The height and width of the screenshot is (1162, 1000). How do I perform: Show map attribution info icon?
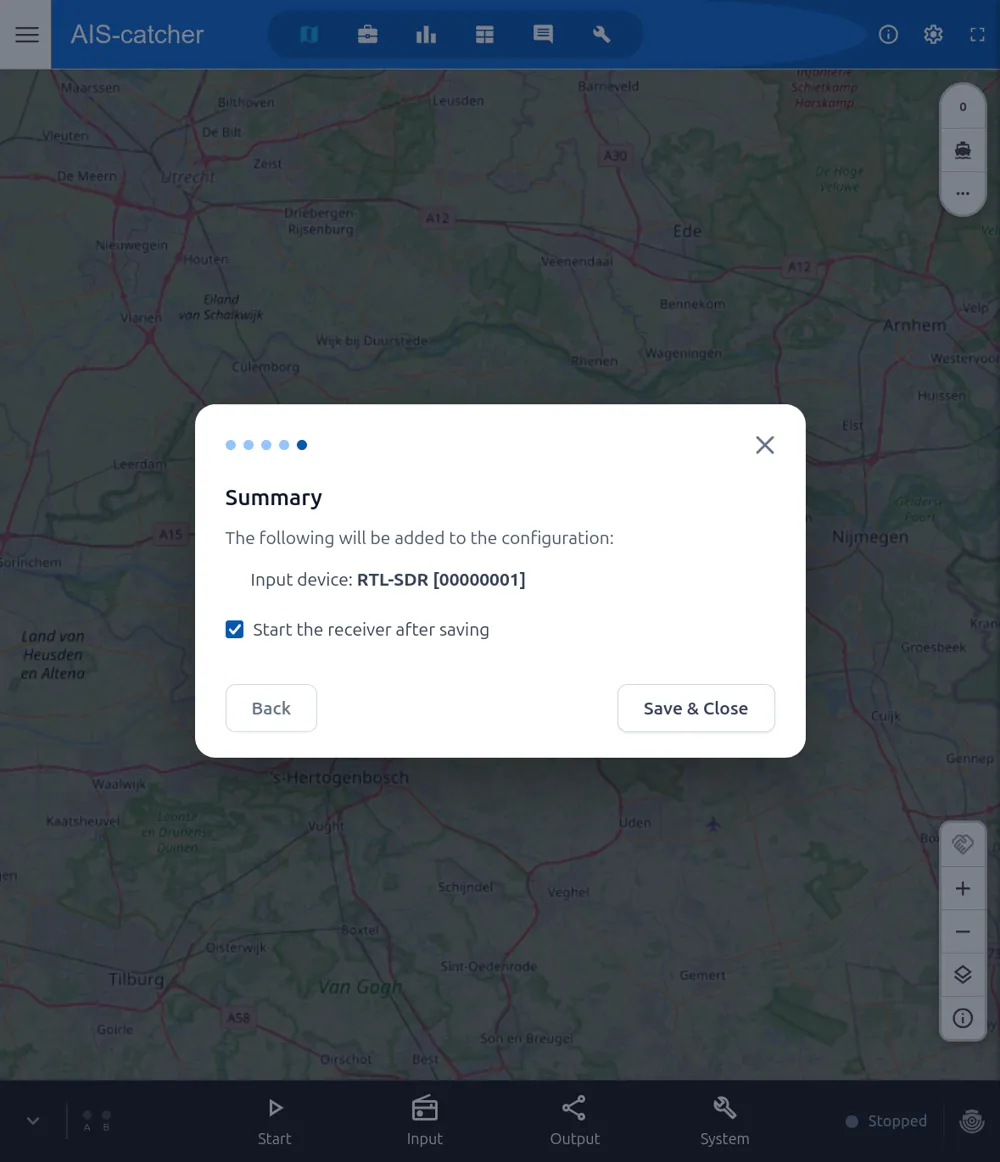point(963,1018)
